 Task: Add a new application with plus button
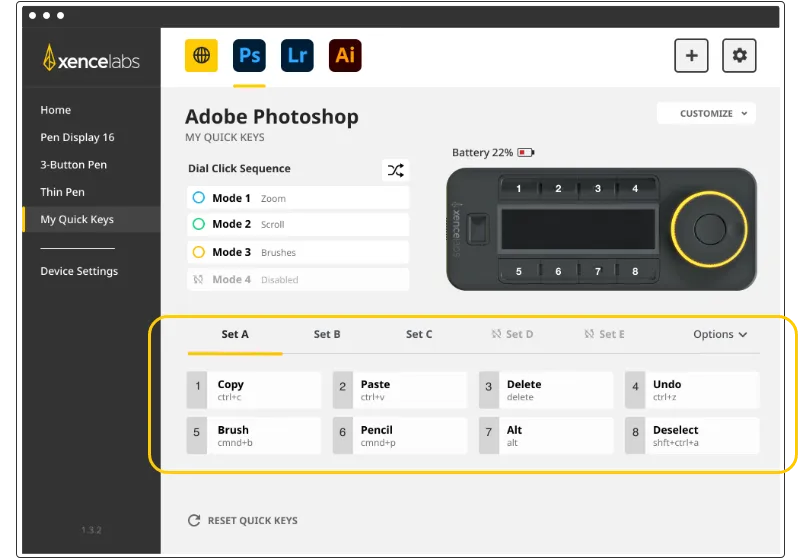[691, 55]
